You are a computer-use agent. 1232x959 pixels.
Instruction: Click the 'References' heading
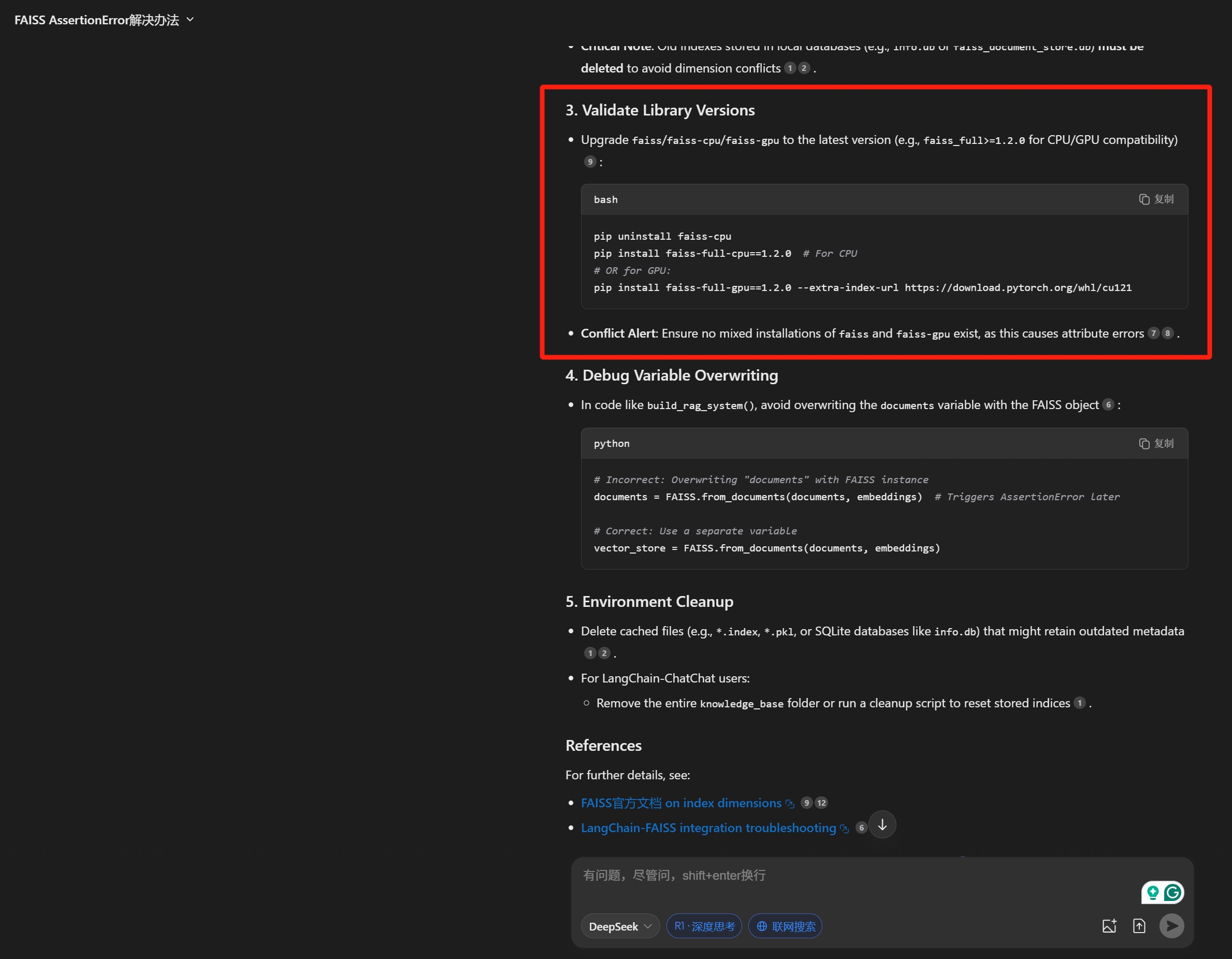tap(604, 745)
